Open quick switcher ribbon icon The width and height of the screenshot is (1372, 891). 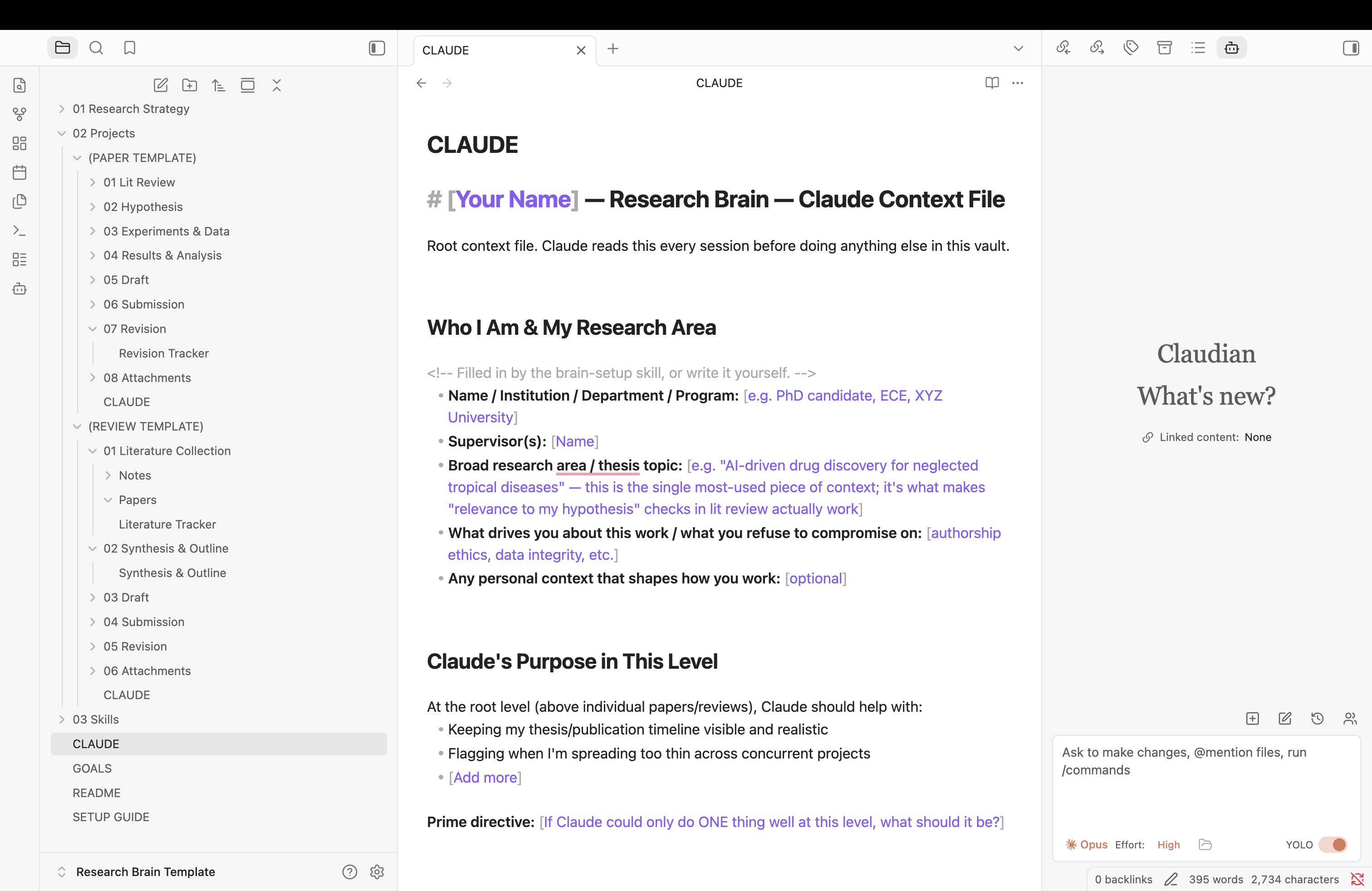coord(20,85)
